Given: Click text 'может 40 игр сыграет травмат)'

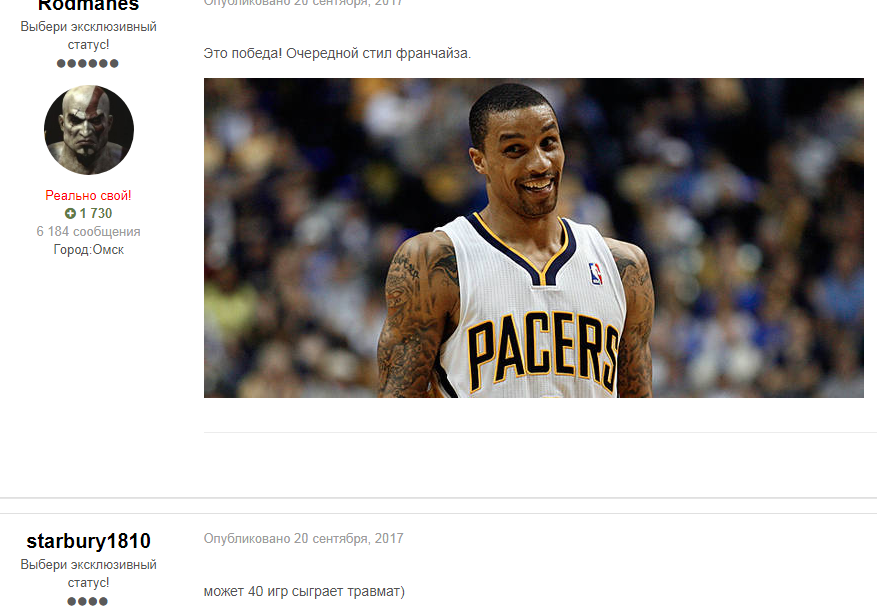Looking at the screenshot, I should [304, 591].
